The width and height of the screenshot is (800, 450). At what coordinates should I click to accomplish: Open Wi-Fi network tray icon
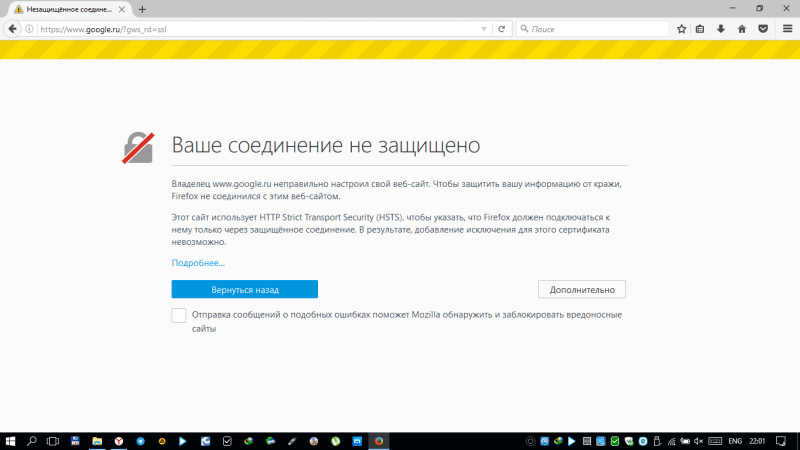point(671,441)
